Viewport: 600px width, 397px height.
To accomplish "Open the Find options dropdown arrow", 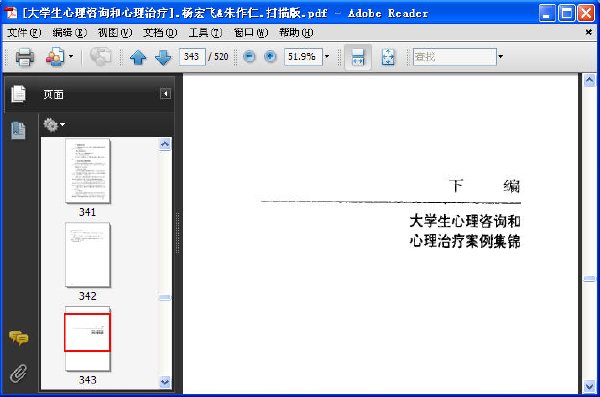I will (501, 57).
